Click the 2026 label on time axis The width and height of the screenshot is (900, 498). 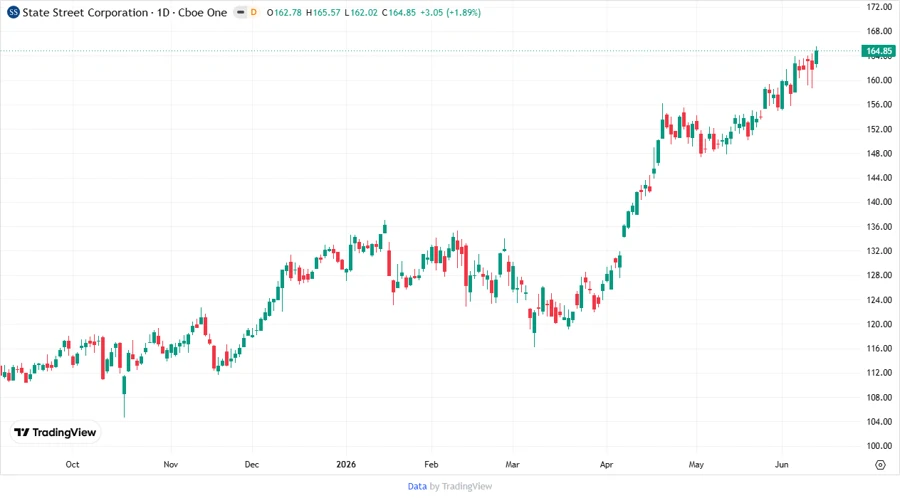[x=346, y=464]
